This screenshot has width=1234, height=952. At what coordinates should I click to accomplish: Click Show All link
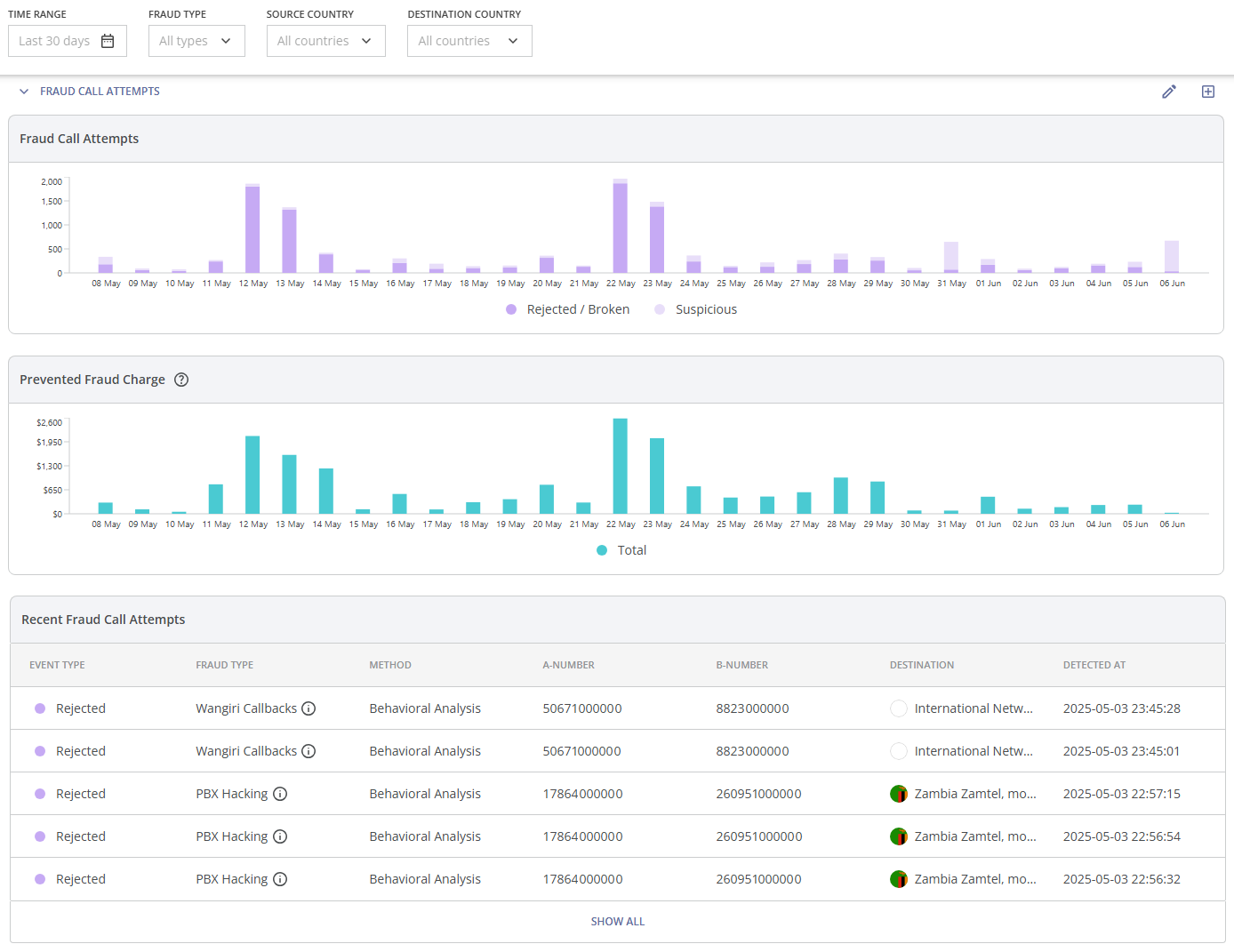[x=617, y=922]
